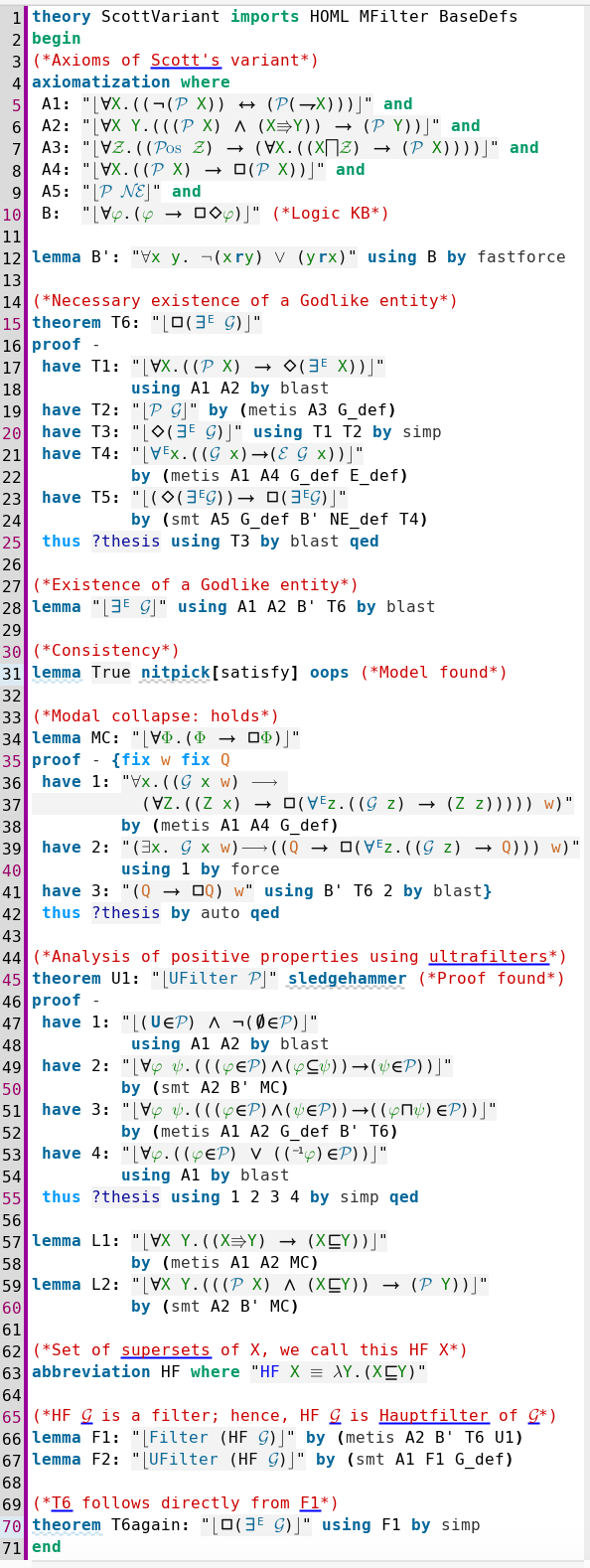590x1568 pixels.
Task: Click the comment "(*Model found*)"
Action: [x=434, y=673]
